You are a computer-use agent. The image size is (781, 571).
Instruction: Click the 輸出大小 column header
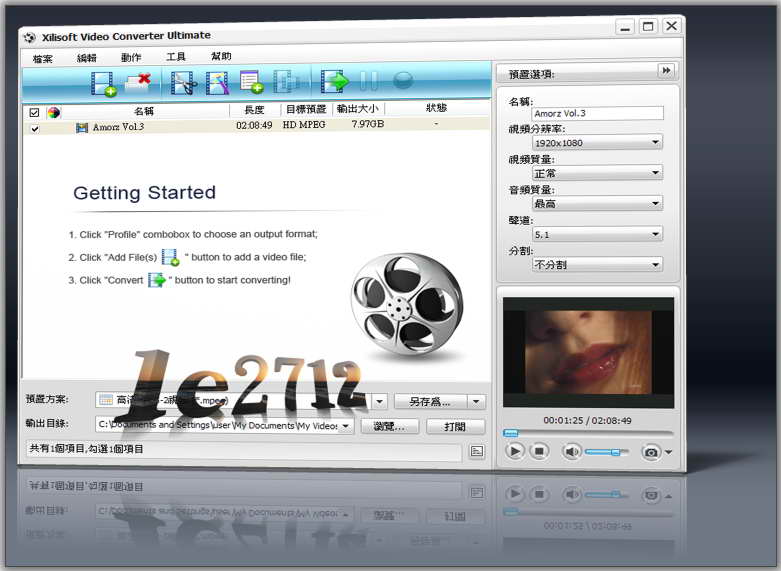pyautogui.click(x=358, y=109)
